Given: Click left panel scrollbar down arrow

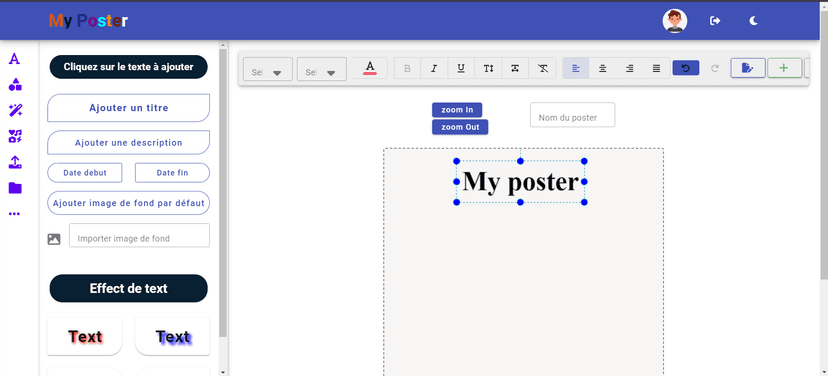Looking at the screenshot, I should coord(223,372).
